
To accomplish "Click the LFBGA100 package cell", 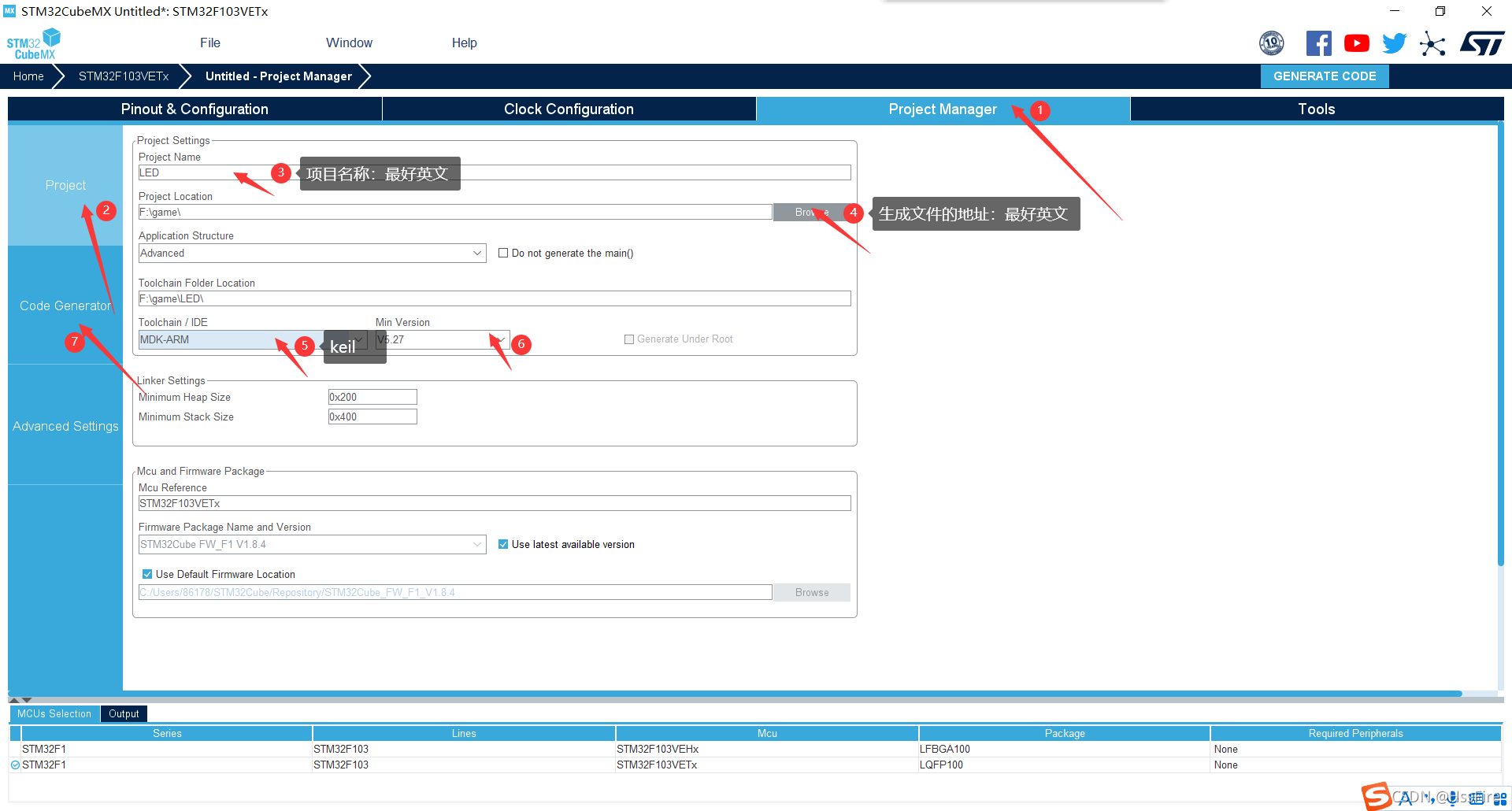I will click(1065, 749).
